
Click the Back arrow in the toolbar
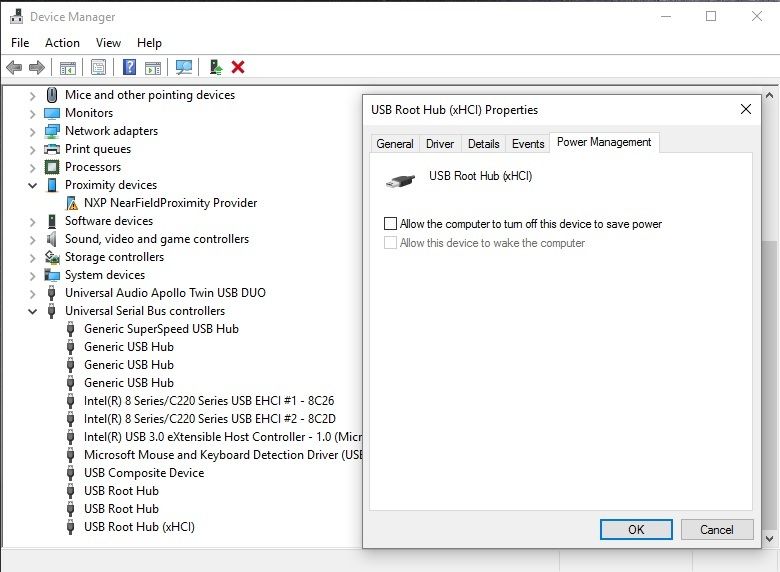click(14, 67)
